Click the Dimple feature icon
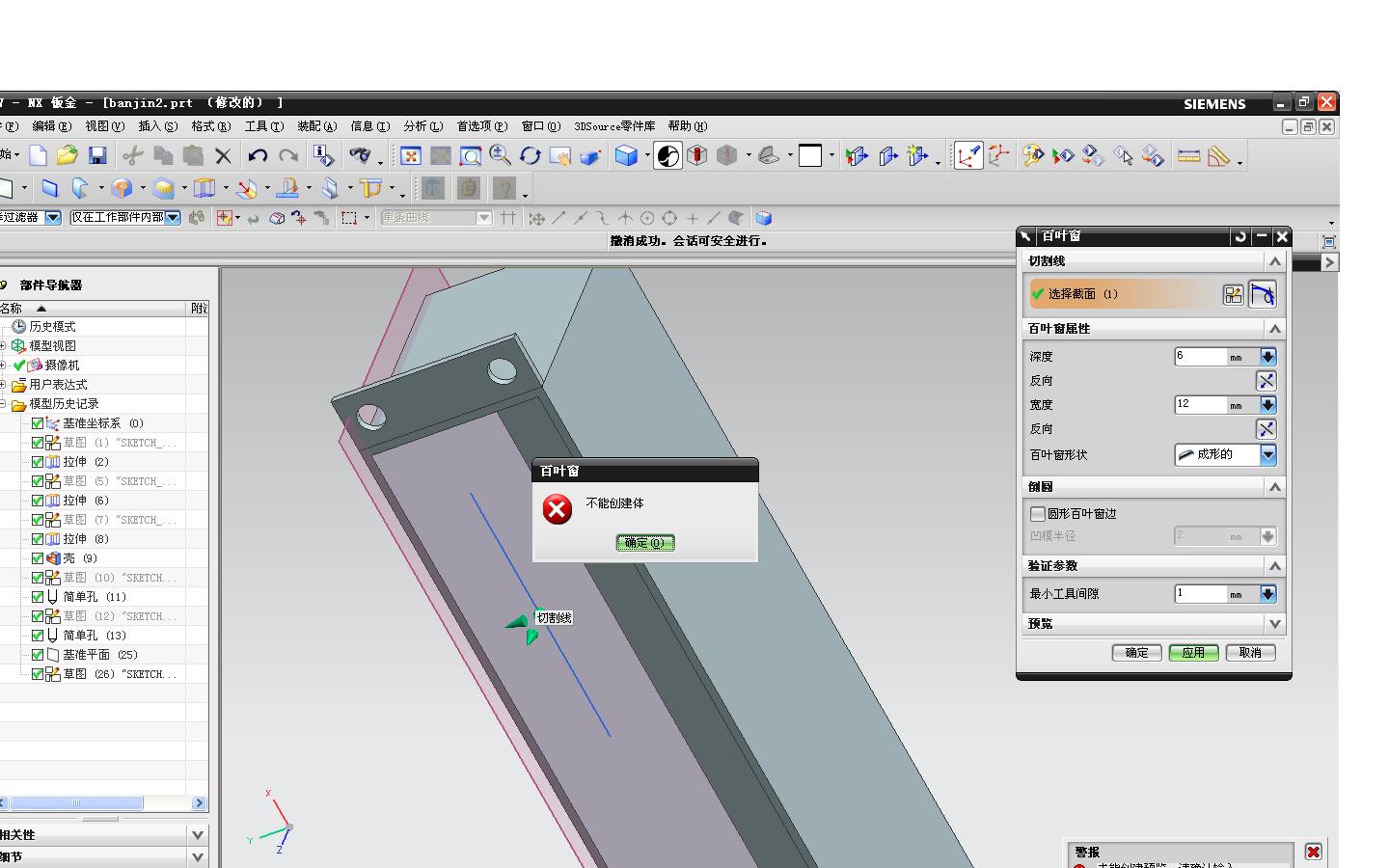This screenshot has height=868, width=1389. (164, 188)
